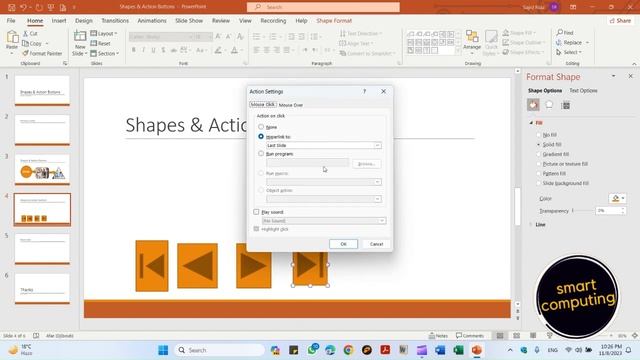Open Notes pane from status bar
Viewport: 640px width, 360px height.
(438, 336)
